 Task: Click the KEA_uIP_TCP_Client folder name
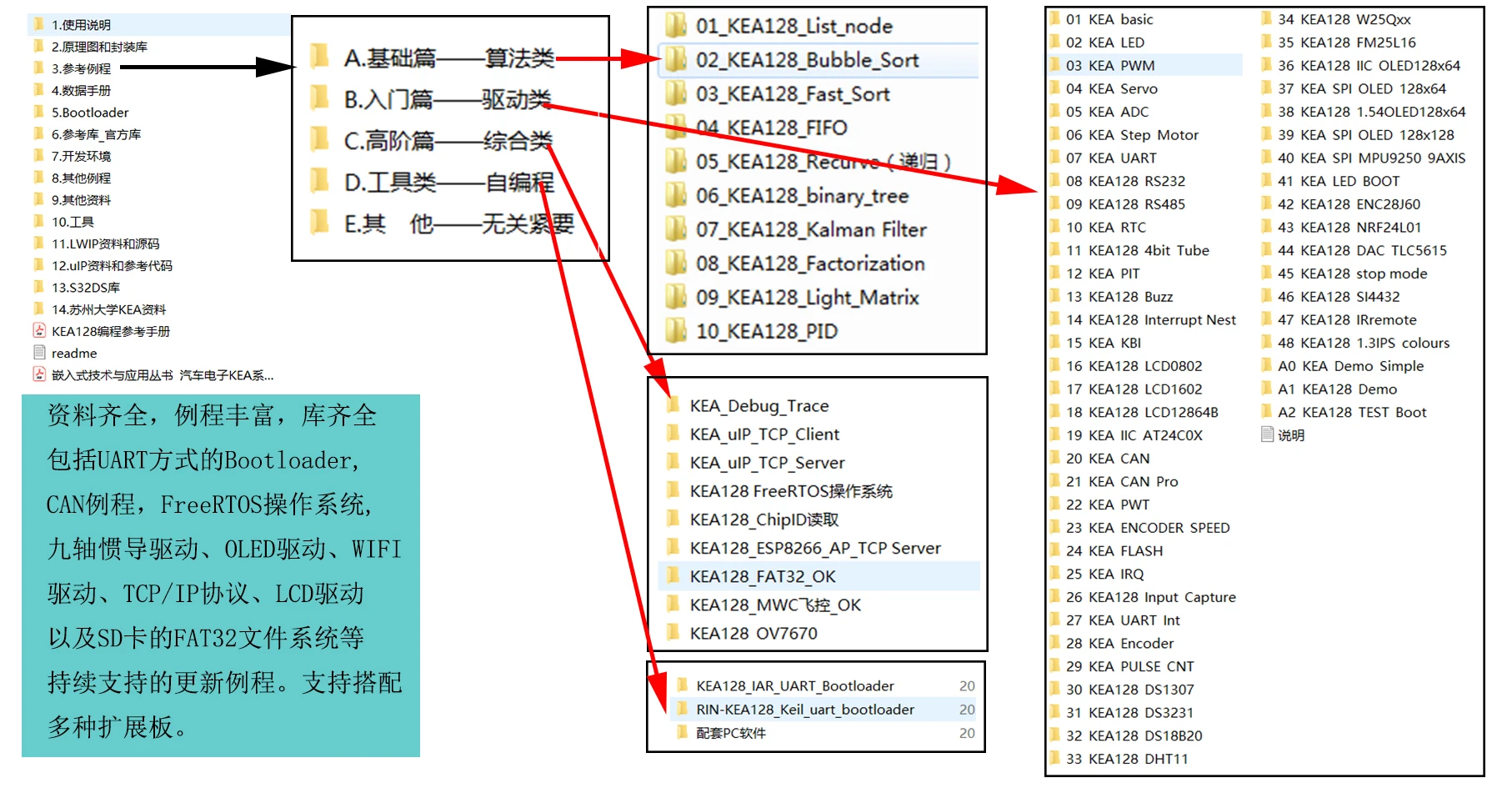(764, 434)
